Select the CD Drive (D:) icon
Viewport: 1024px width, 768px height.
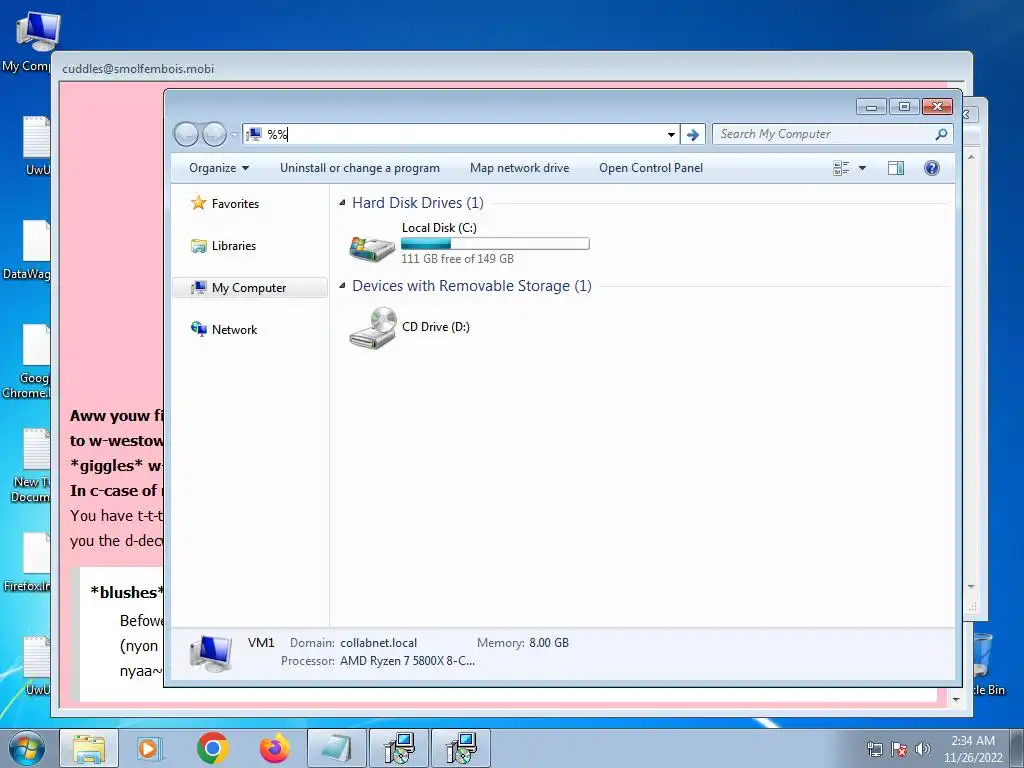pos(372,328)
